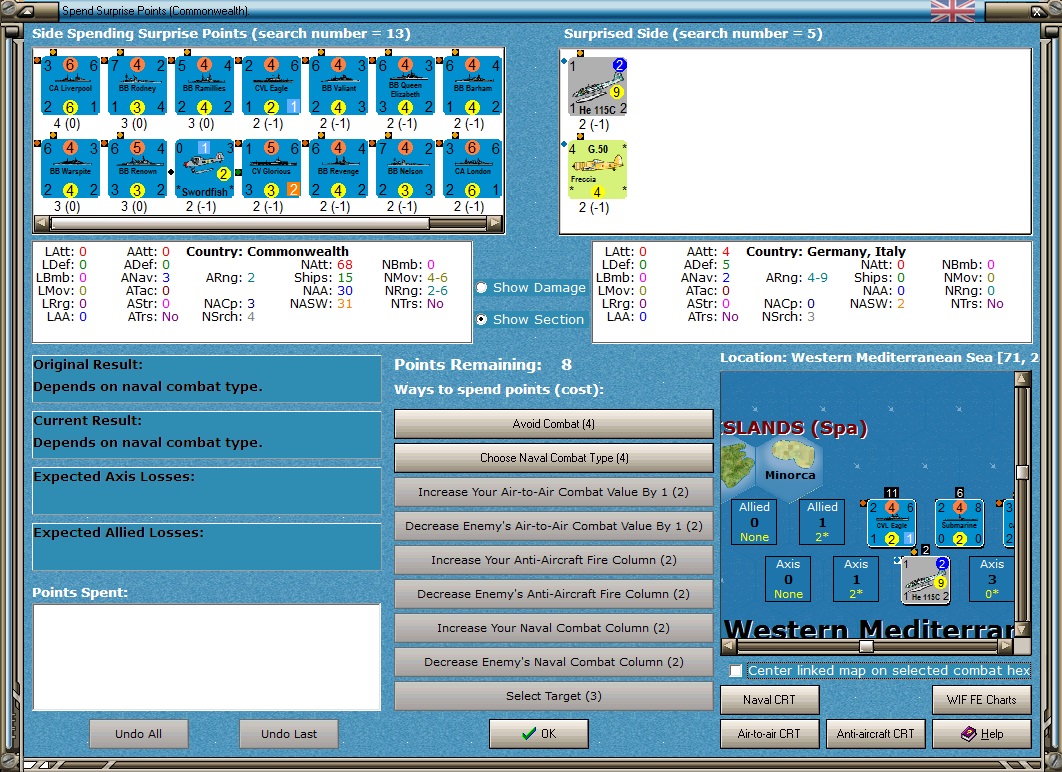Open the Help button
The height and width of the screenshot is (772, 1062).
click(981, 733)
